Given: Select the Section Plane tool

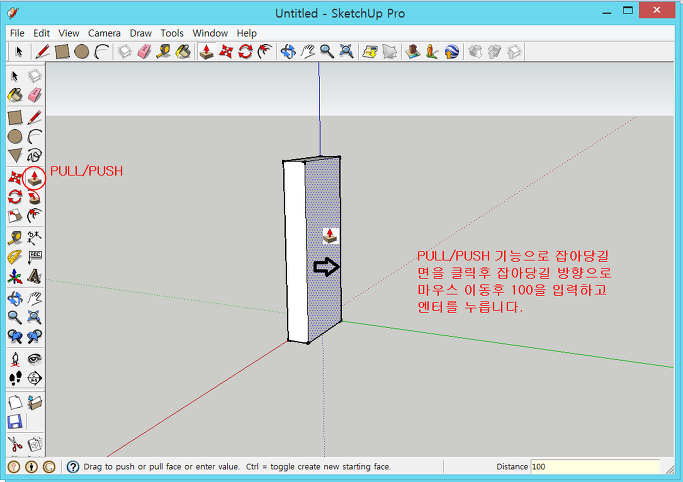Looking at the screenshot, I should [x=34, y=378].
